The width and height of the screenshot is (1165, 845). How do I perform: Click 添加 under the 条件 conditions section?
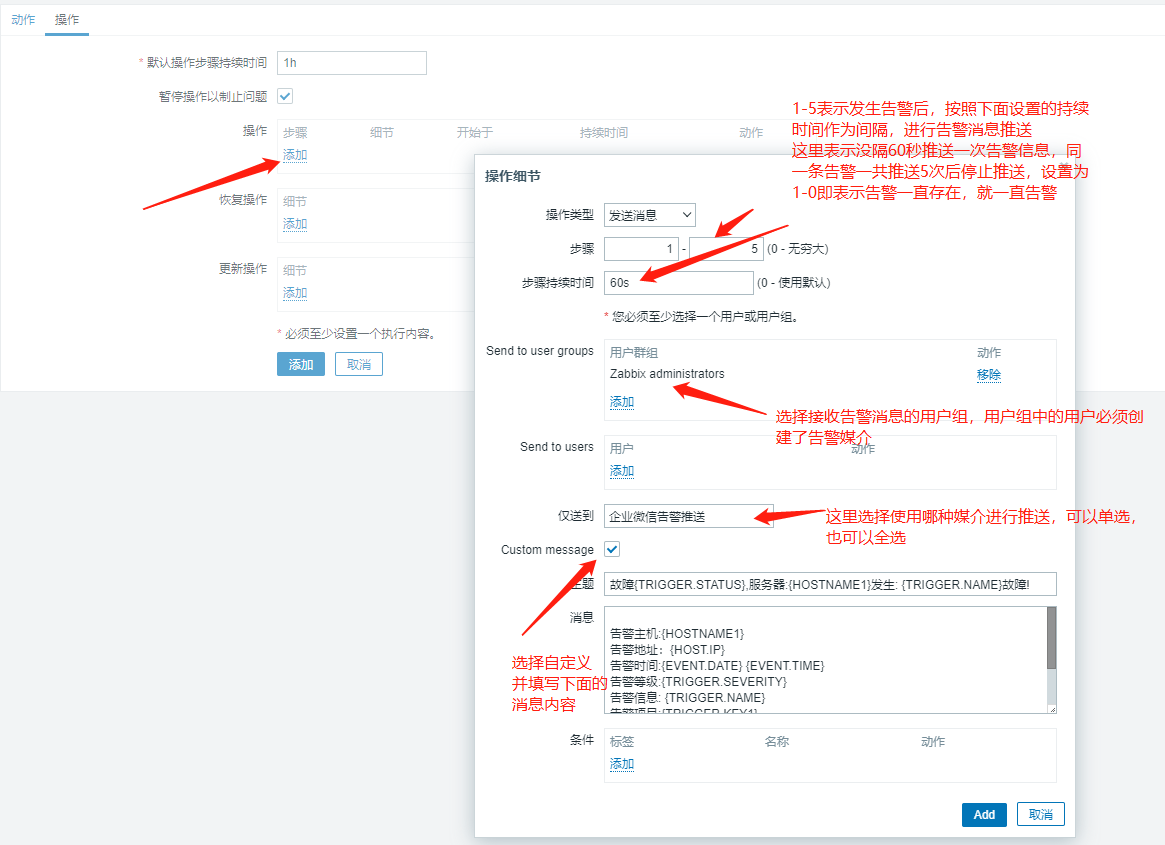[621, 763]
